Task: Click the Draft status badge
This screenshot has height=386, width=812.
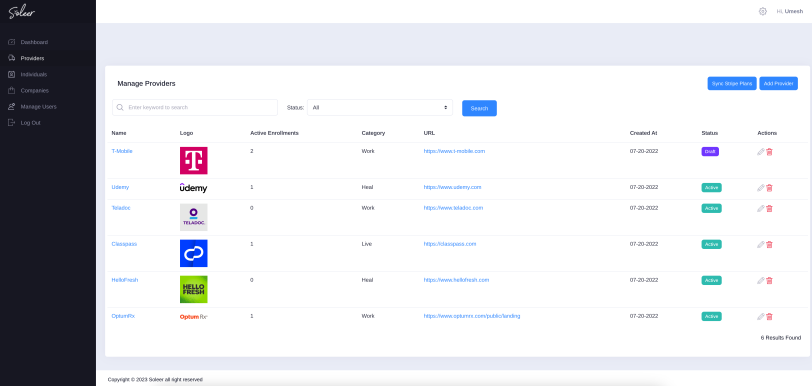Action: tap(710, 151)
